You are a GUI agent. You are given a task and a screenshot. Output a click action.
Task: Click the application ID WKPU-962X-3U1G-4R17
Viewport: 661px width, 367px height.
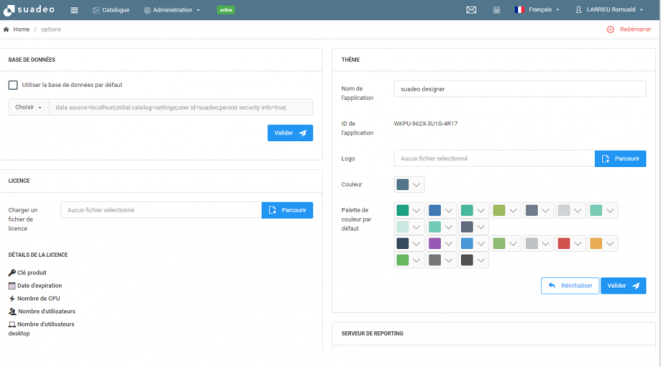[425, 124]
